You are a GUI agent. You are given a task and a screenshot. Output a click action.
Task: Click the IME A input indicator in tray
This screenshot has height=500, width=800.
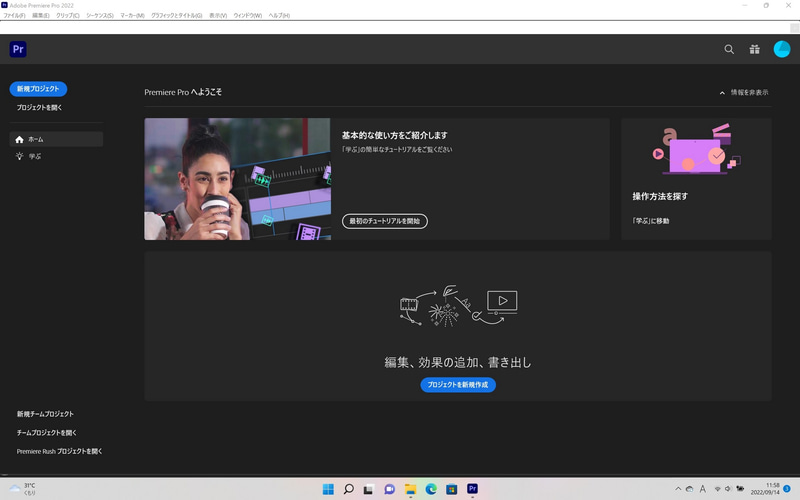[703, 489]
